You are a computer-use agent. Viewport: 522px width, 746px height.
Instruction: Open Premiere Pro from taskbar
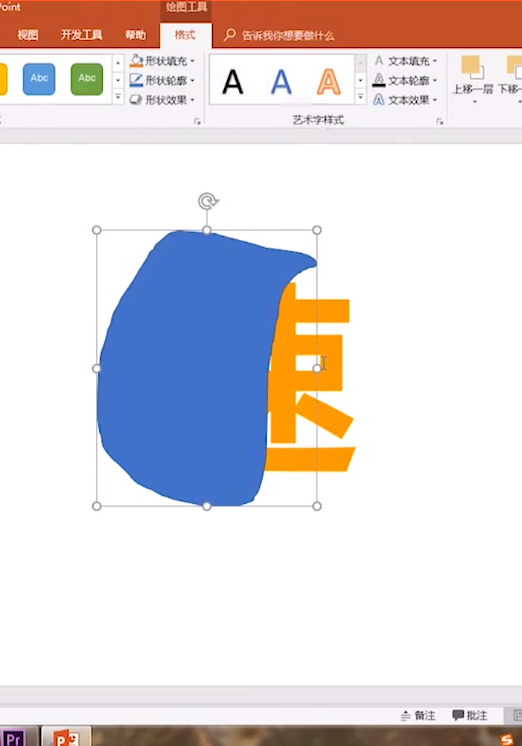pyautogui.click(x=13, y=737)
